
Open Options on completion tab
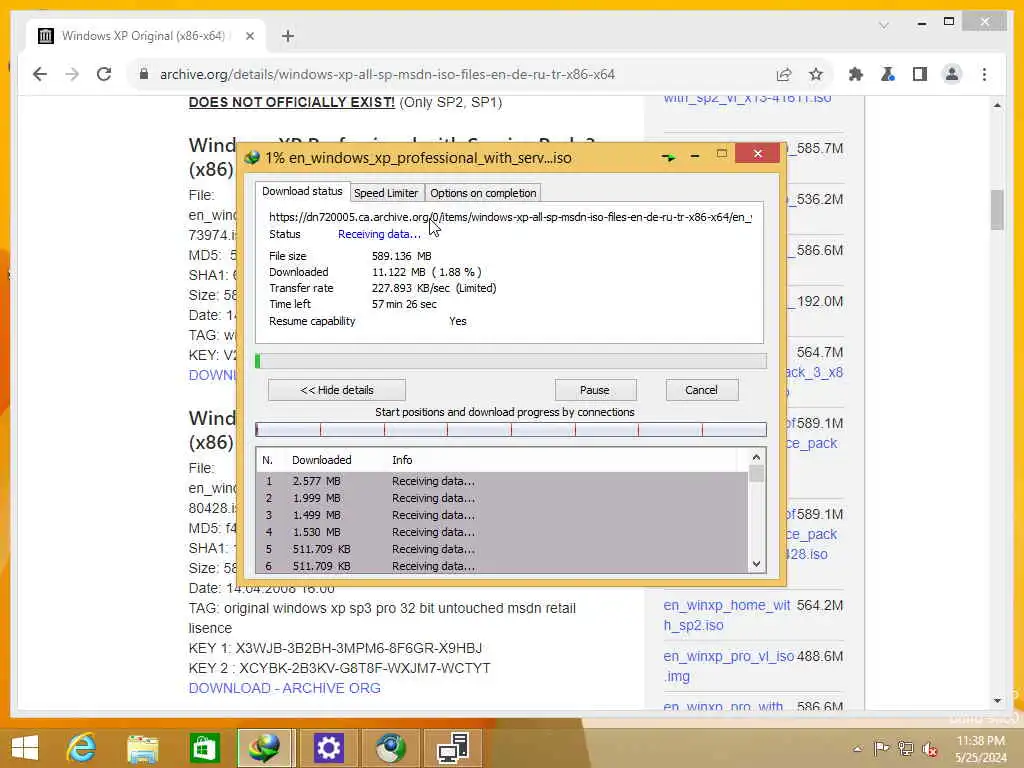point(483,193)
